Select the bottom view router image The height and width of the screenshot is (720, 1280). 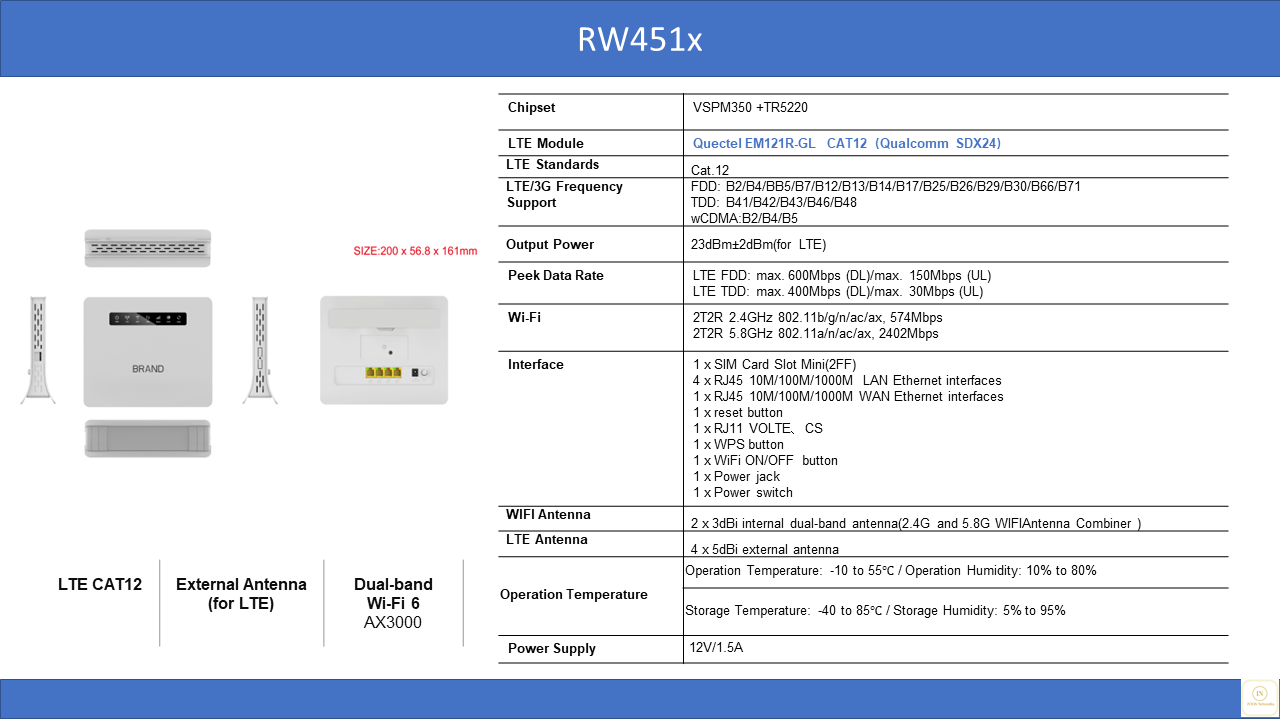pos(148,438)
